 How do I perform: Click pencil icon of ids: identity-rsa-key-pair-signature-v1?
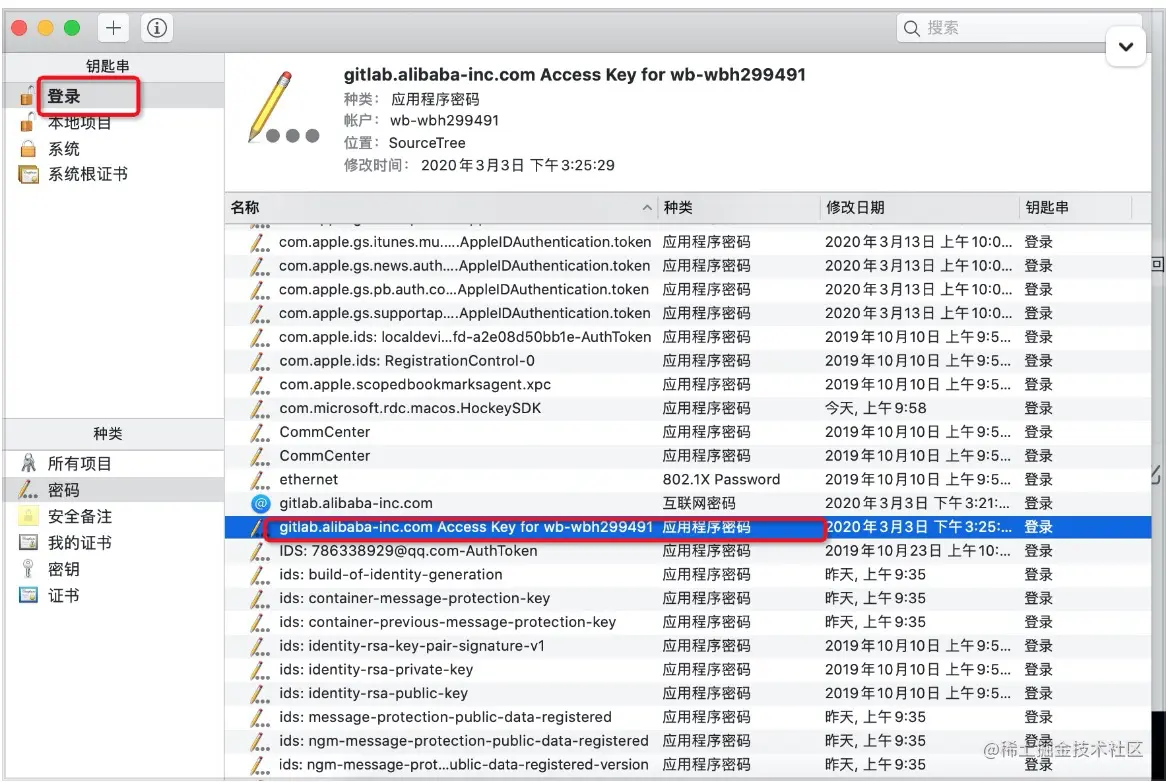[260, 646]
